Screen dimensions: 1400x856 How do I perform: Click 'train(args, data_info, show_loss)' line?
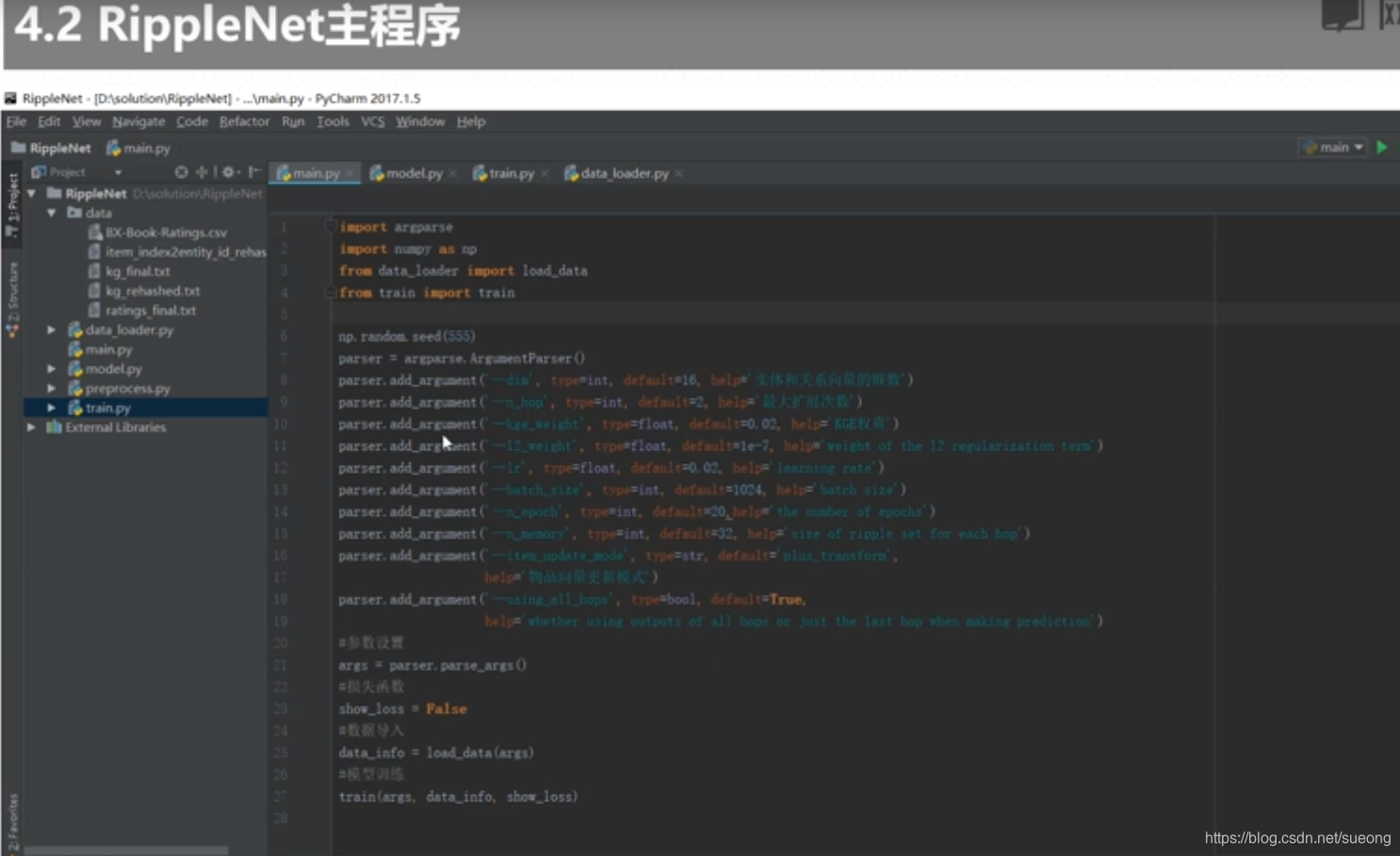click(458, 797)
